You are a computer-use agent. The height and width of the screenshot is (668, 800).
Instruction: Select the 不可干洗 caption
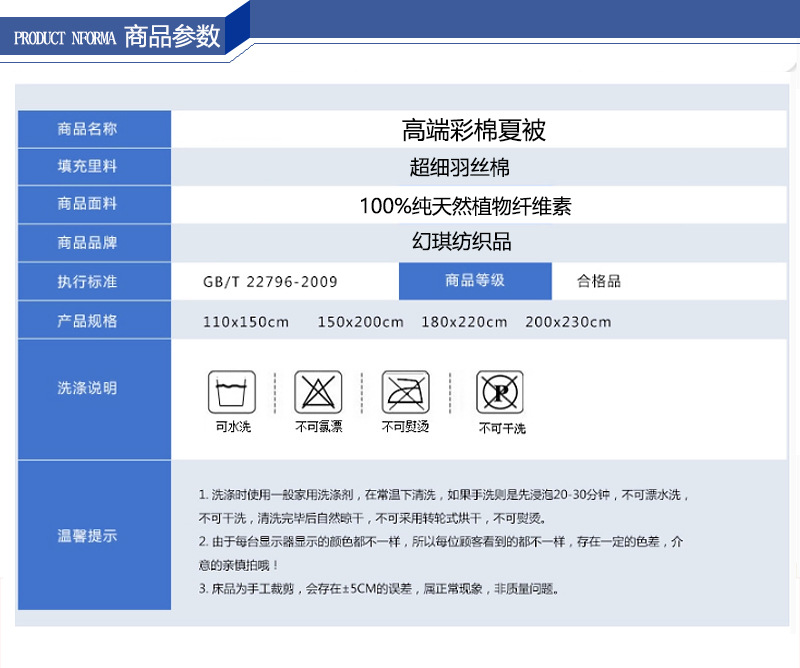pyautogui.click(x=502, y=428)
